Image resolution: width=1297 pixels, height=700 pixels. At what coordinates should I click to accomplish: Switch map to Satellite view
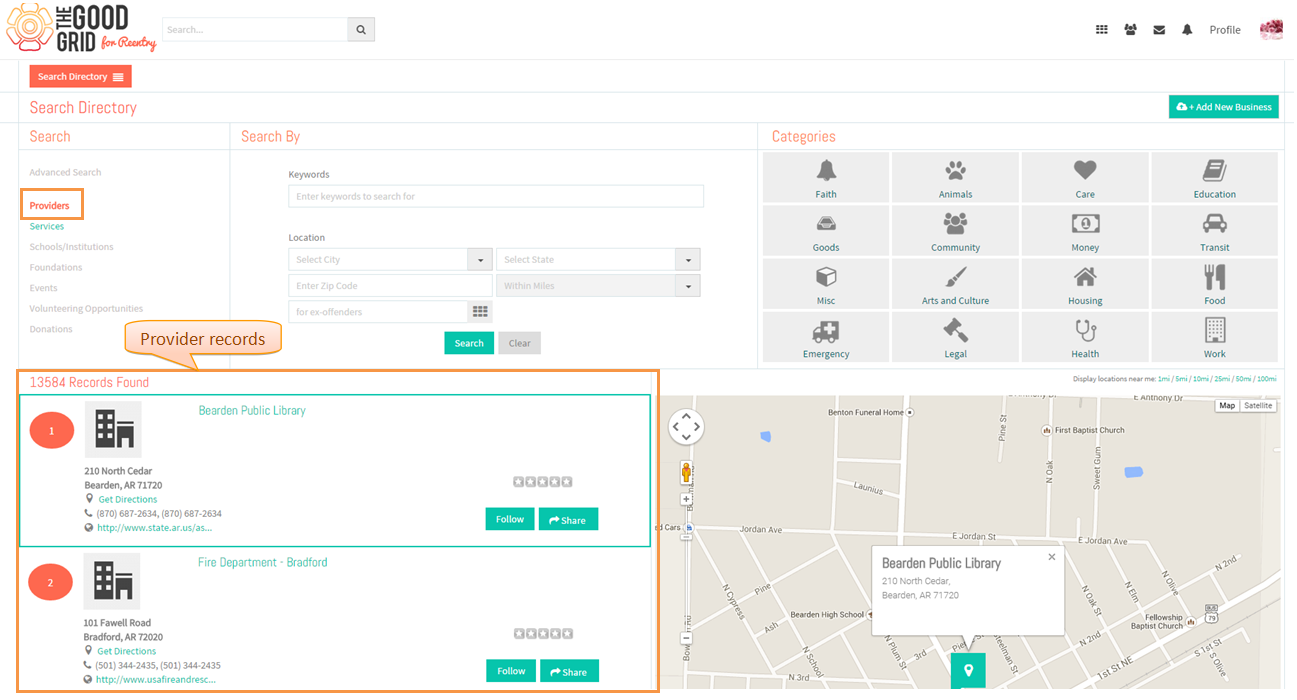point(1258,406)
